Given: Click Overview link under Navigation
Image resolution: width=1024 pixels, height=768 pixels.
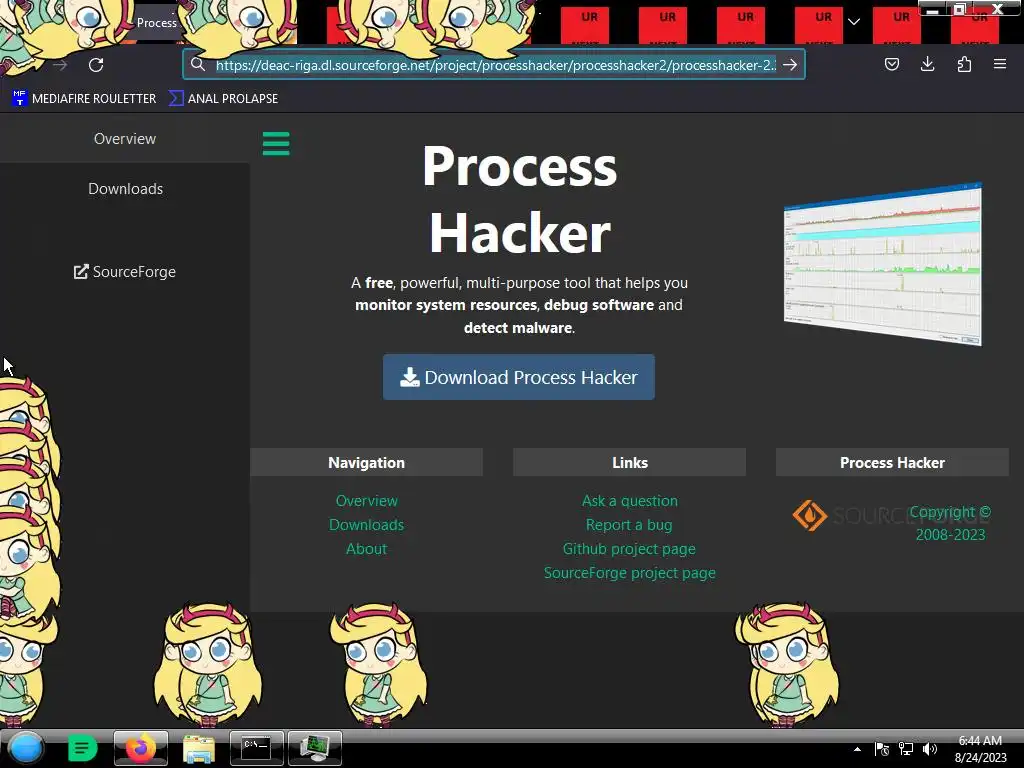Looking at the screenshot, I should pyautogui.click(x=366, y=501).
